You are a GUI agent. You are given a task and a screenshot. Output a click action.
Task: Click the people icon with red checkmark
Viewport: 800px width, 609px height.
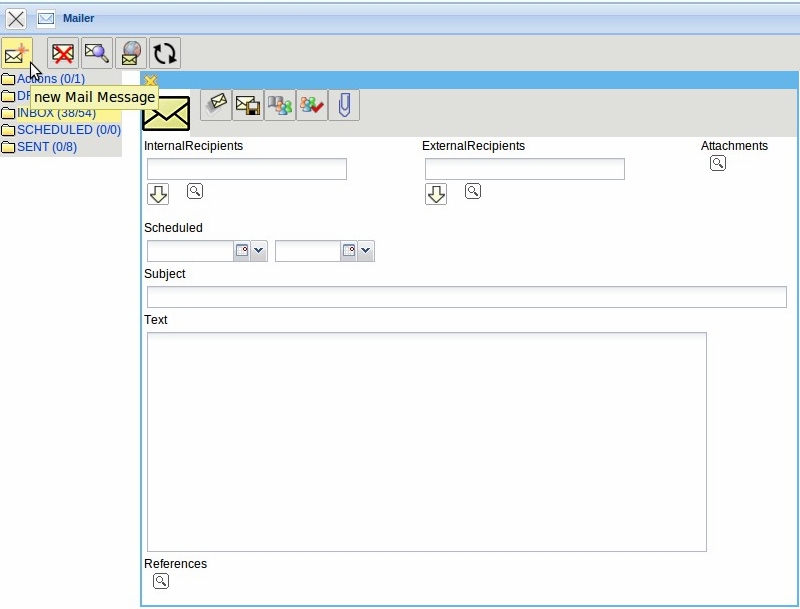pyautogui.click(x=312, y=105)
